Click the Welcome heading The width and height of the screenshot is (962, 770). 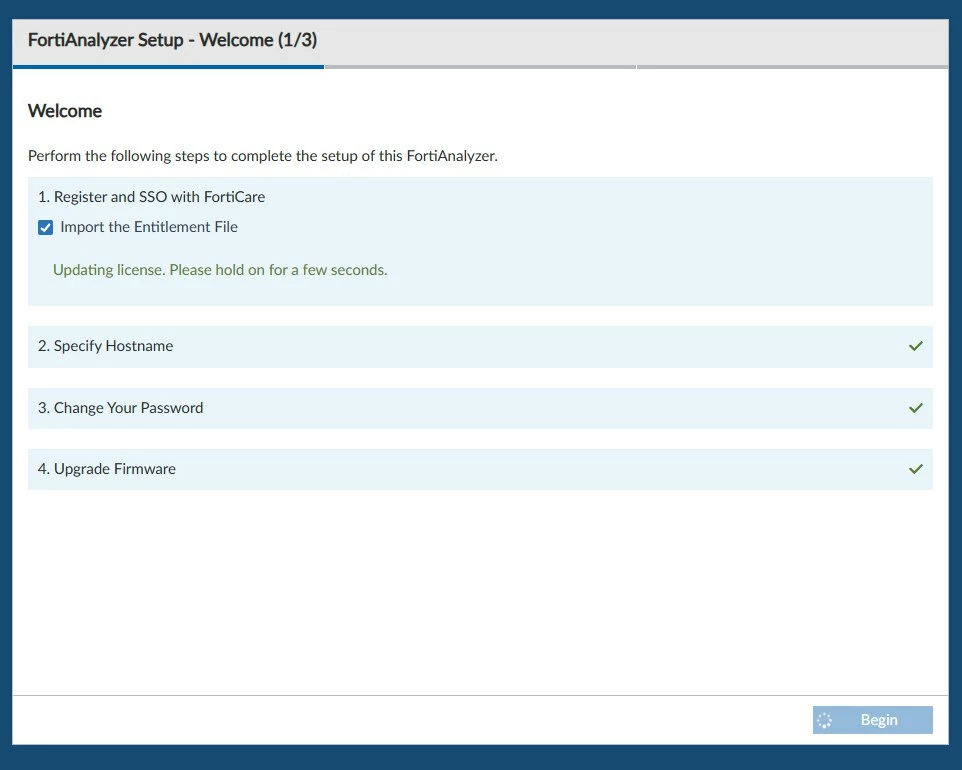click(x=65, y=111)
